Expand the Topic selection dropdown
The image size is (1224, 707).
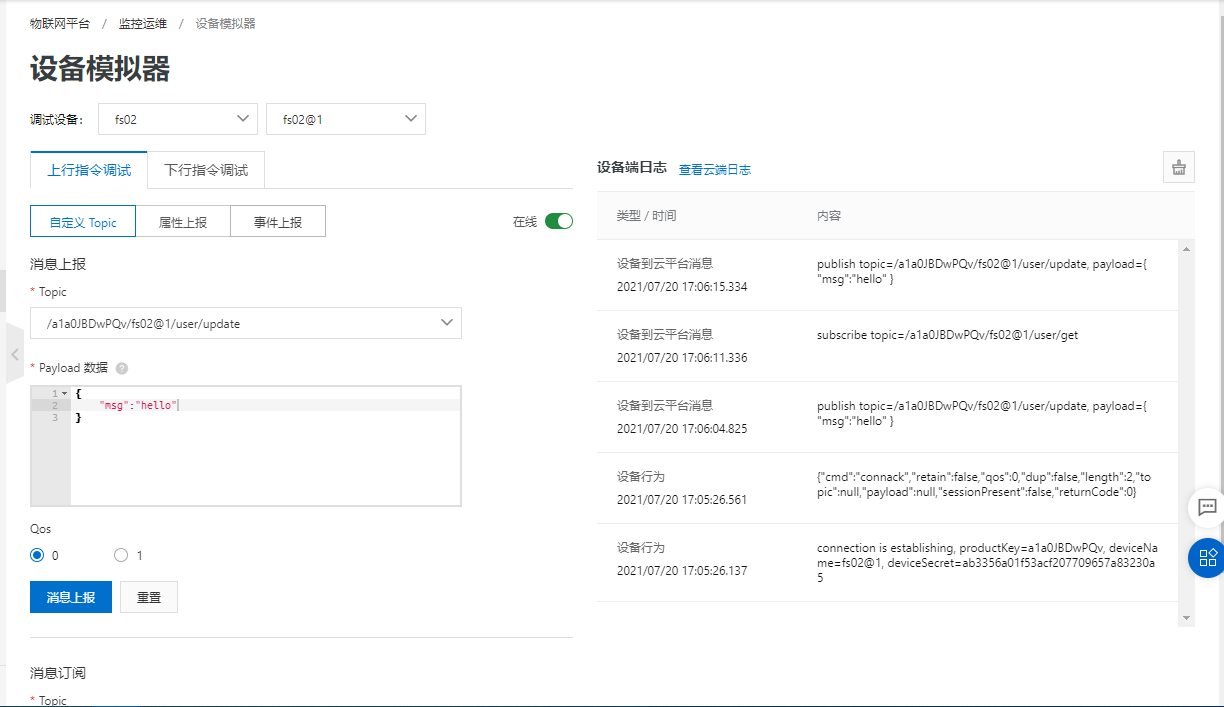tap(246, 323)
